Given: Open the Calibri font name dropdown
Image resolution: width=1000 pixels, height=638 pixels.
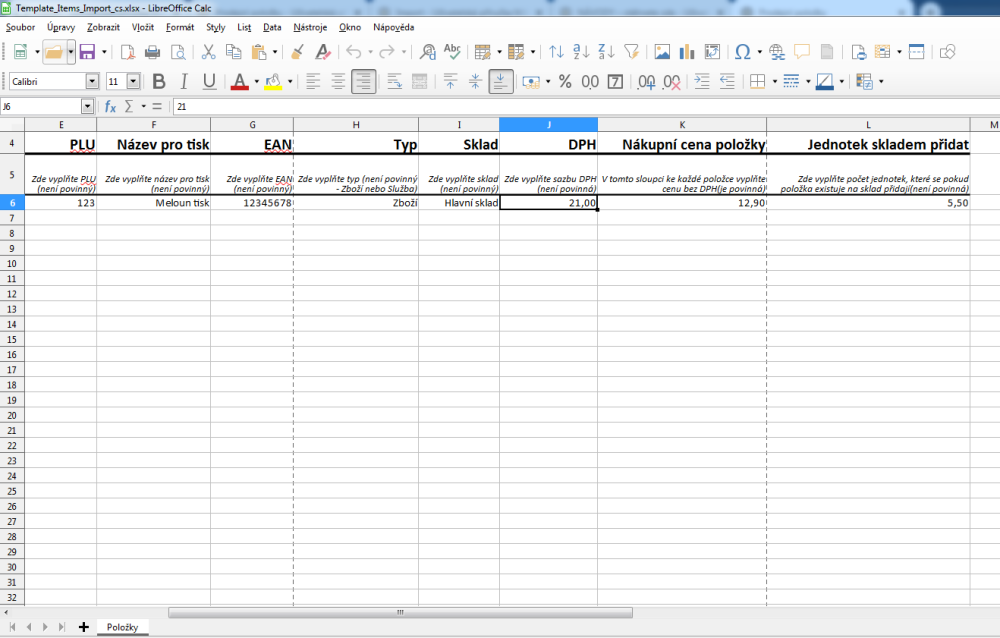Looking at the screenshot, I should (92, 82).
